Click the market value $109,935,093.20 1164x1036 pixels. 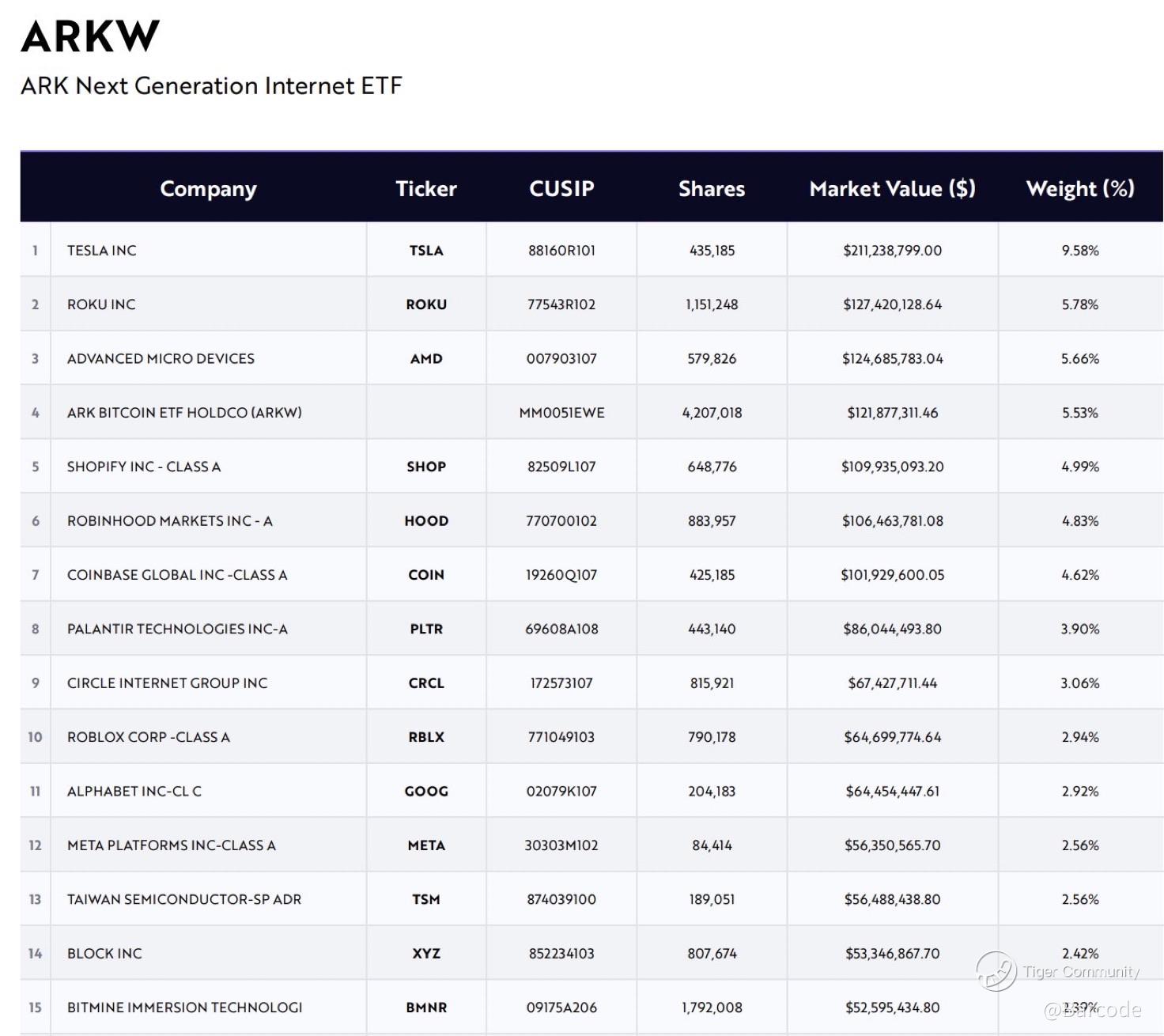pos(893,467)
